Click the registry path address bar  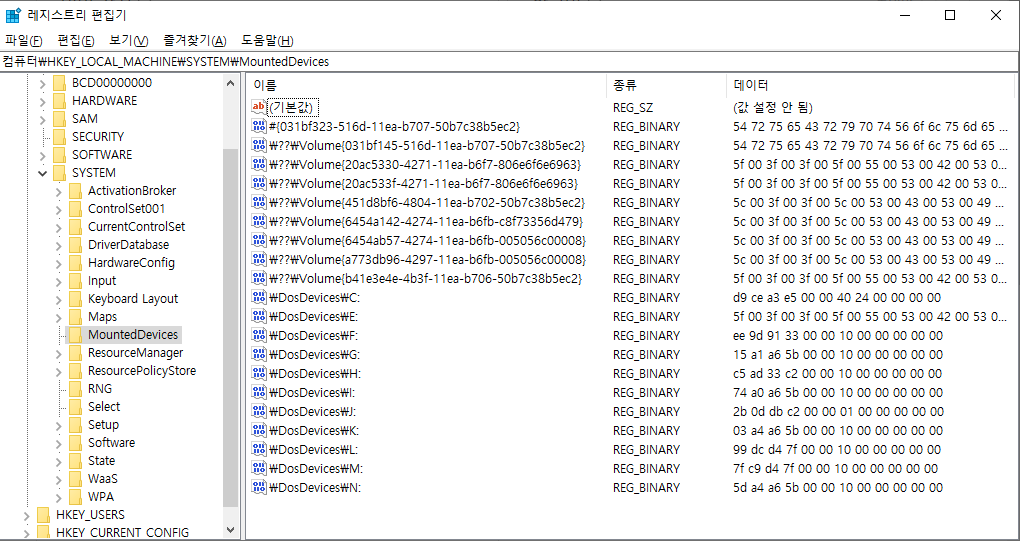click(510, 62)
